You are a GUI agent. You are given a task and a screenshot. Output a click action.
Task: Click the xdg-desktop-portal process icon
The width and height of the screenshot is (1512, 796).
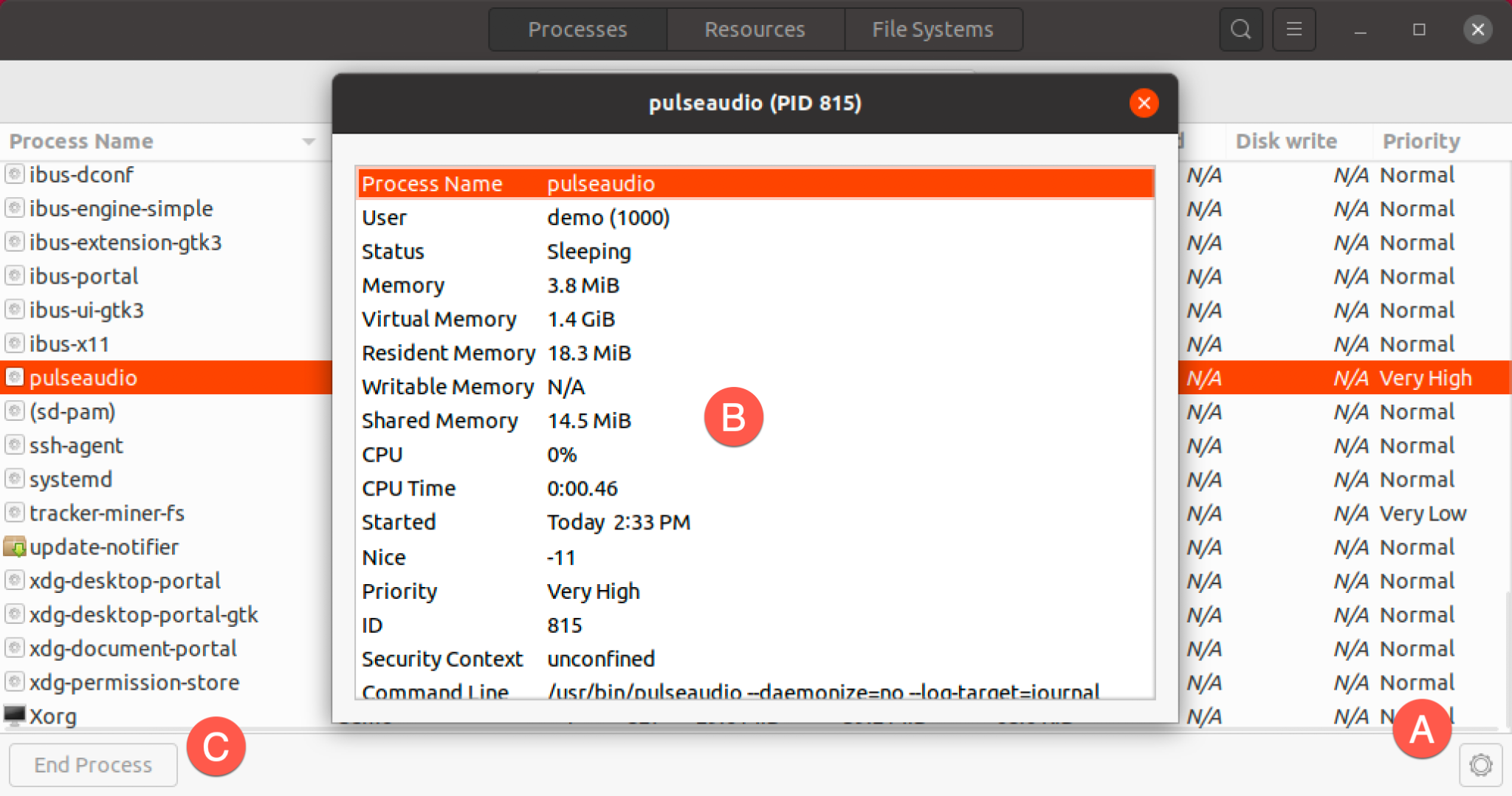[14, 580]
